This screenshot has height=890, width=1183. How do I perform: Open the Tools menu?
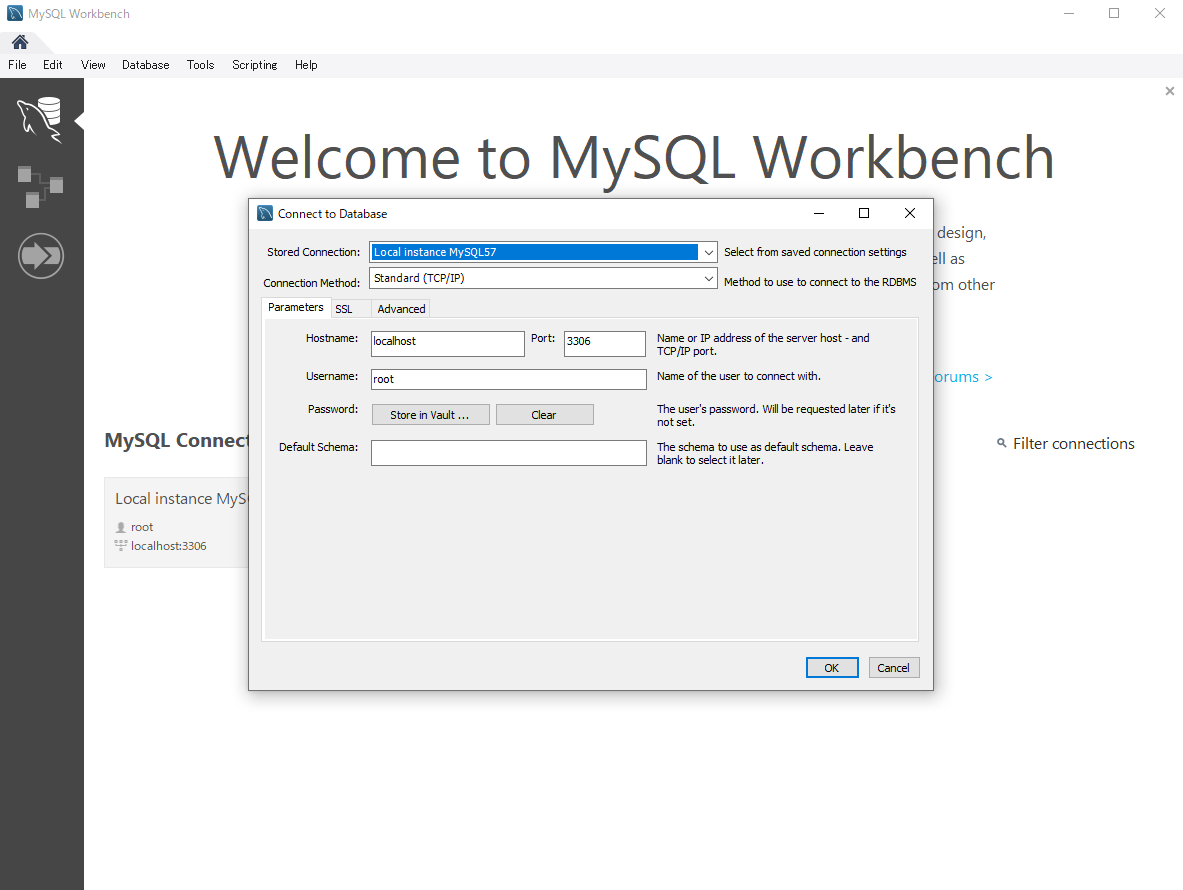tap(201, 65)
